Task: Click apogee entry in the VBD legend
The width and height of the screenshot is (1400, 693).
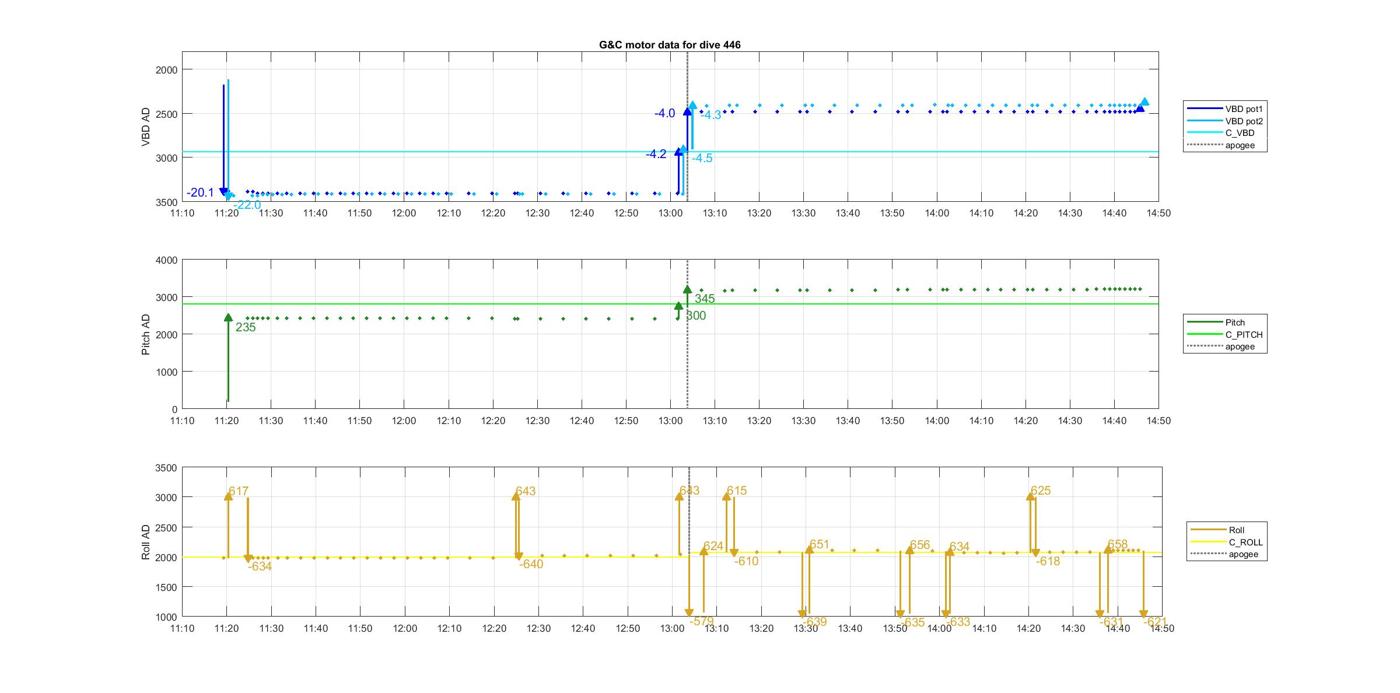Action: (x=1220, y=145)
